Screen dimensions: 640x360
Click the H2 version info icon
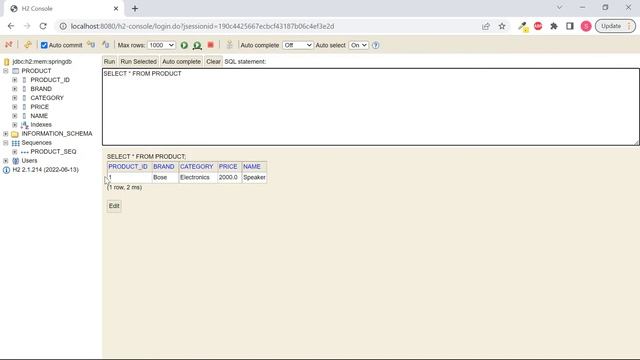click(6, 170)
